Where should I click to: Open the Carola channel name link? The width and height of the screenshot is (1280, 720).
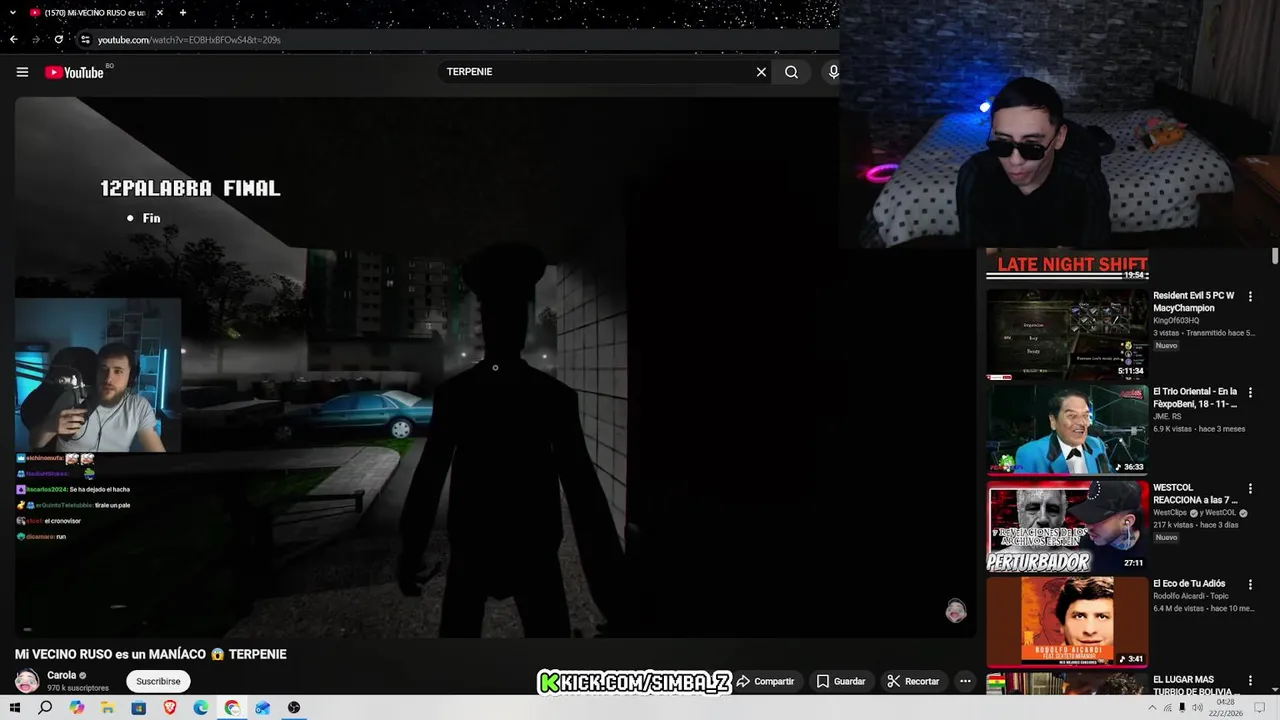61,675
